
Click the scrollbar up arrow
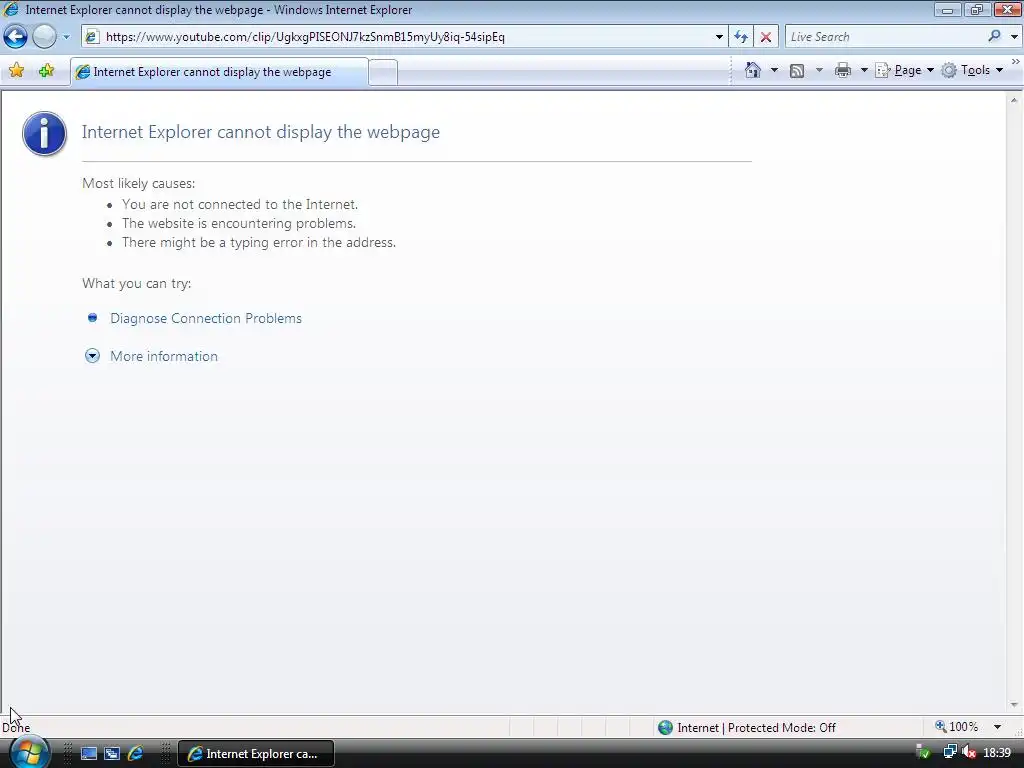tap(1014, 100)
